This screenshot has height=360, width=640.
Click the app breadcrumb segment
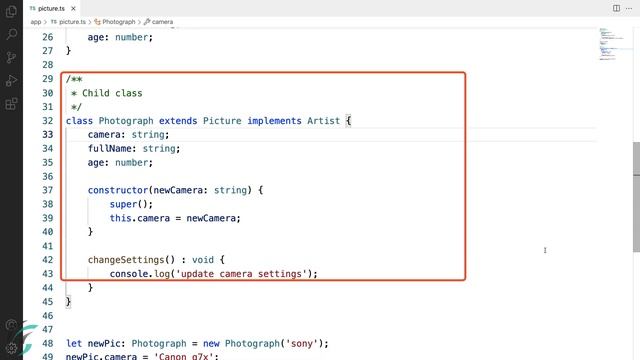(36, 22)
